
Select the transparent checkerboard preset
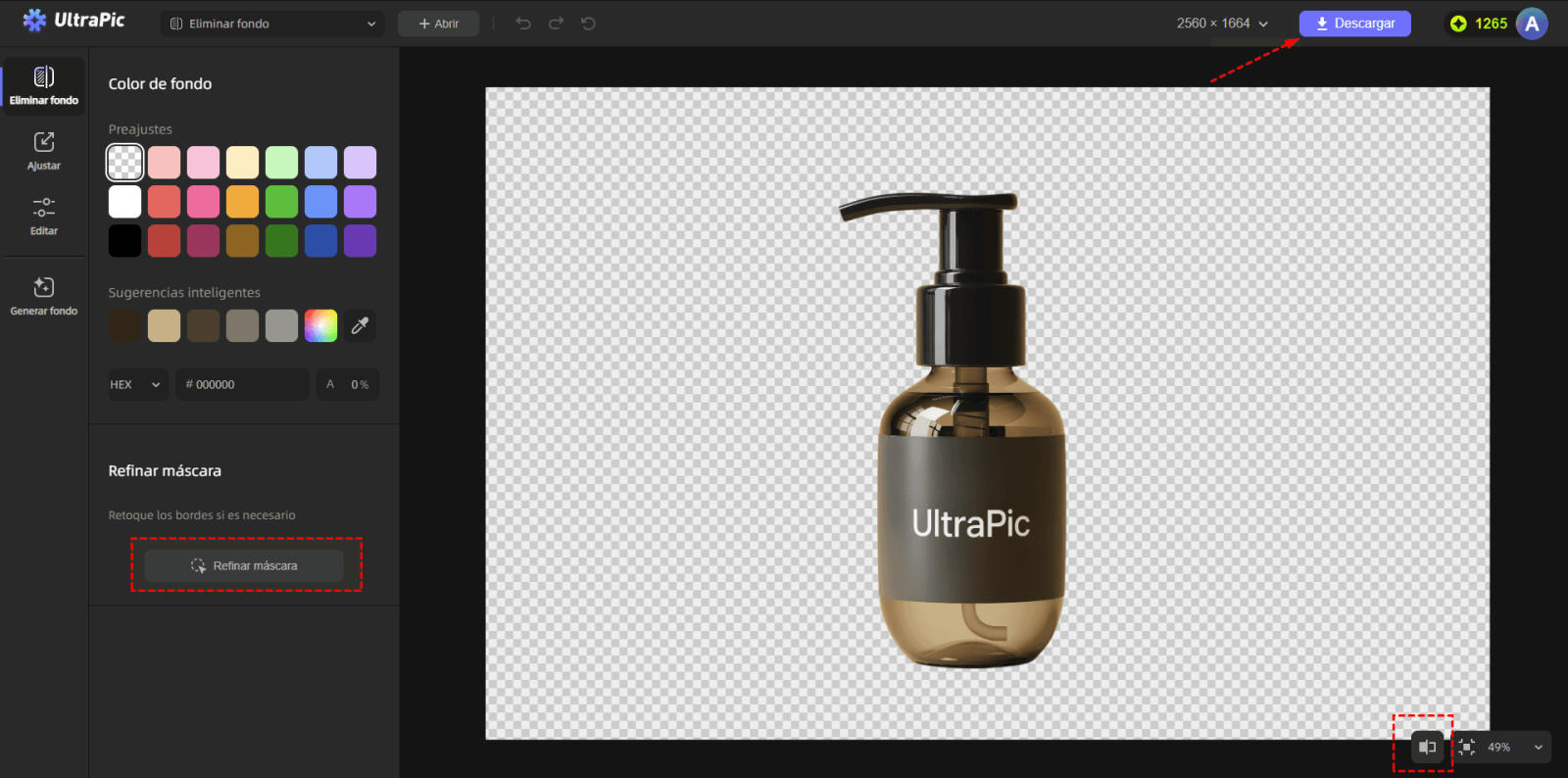[124, 163]
